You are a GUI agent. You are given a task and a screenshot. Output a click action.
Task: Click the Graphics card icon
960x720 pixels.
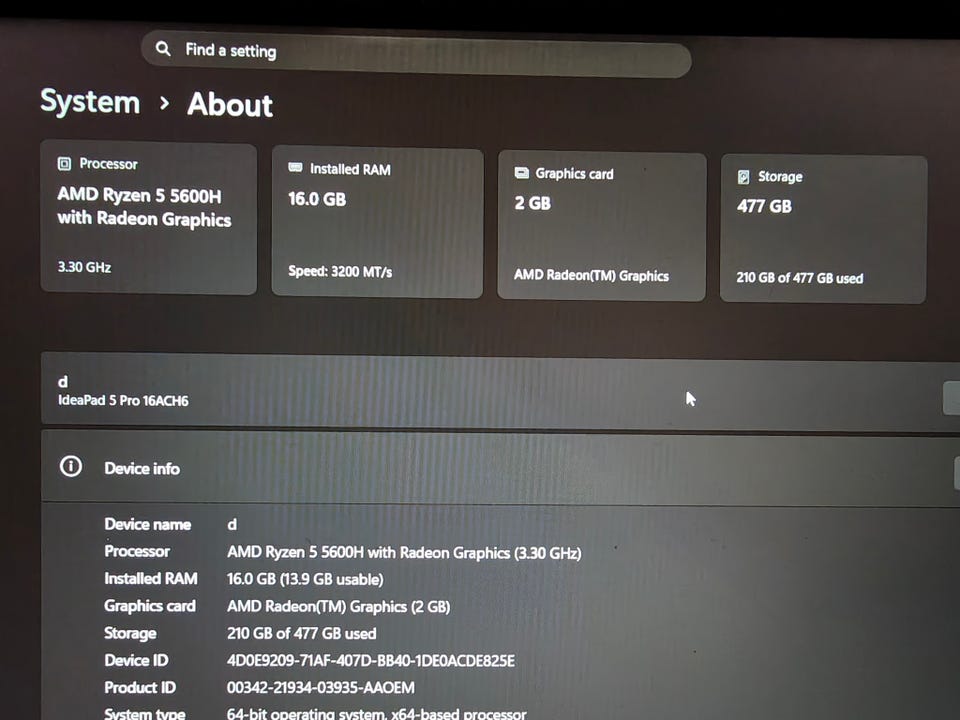click(522, 173)
